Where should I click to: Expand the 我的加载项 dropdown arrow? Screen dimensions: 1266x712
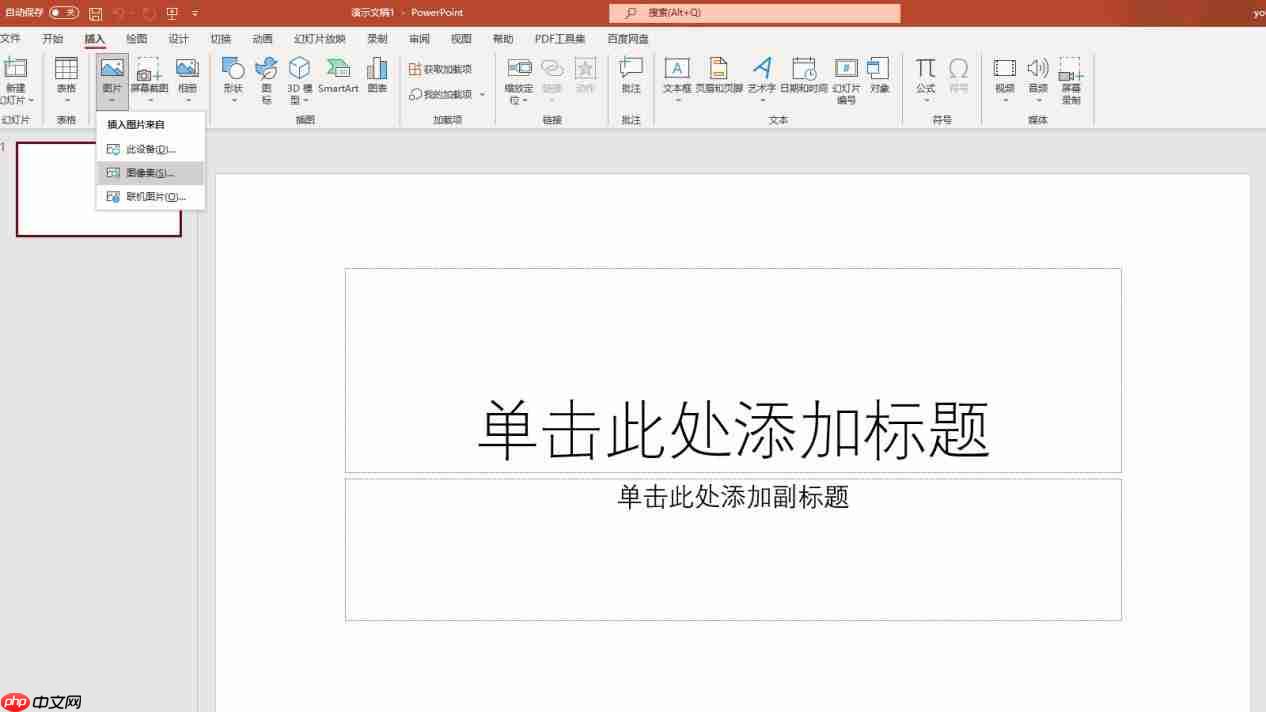click(x=482, y=94)
